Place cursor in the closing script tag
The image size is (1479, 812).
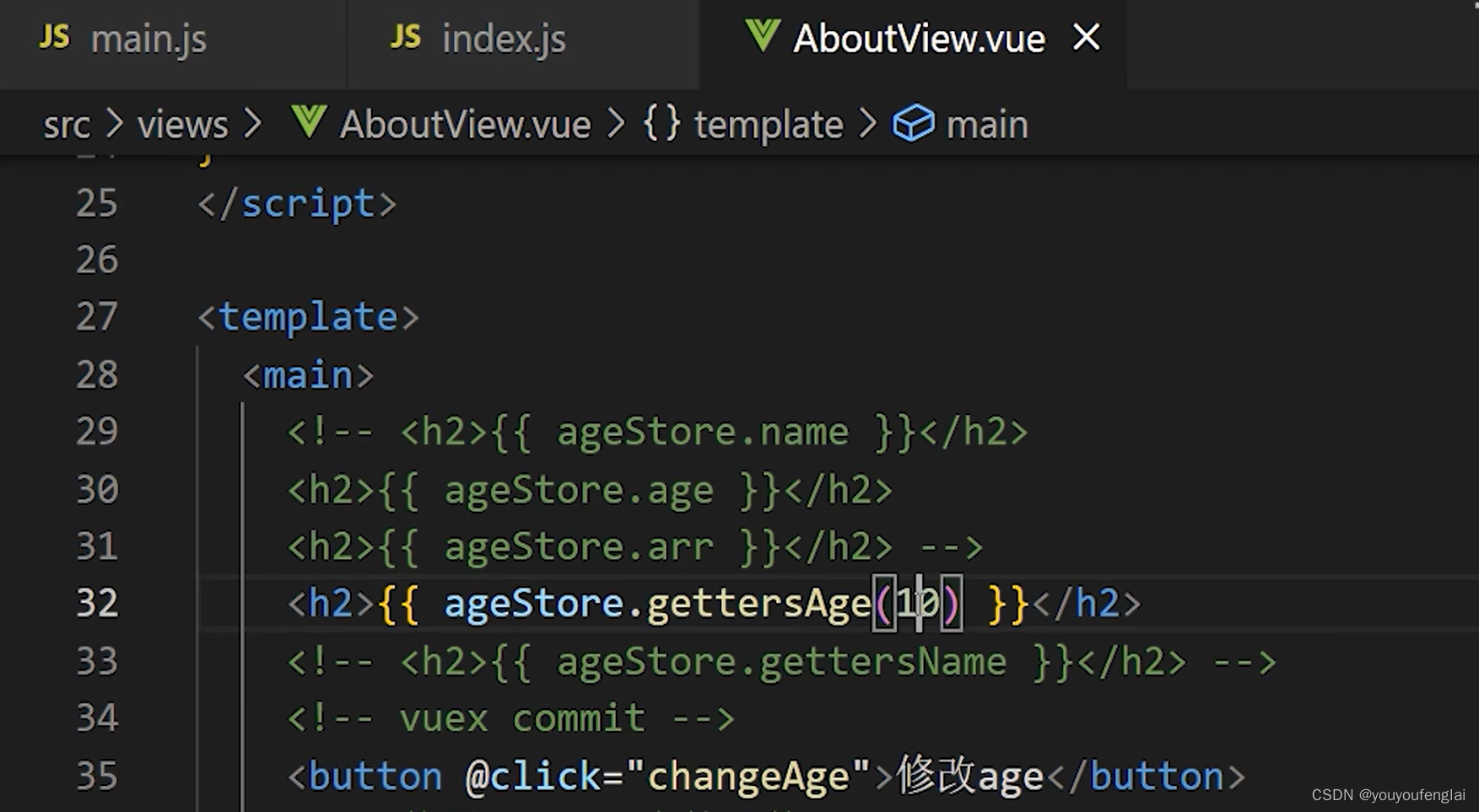point(297,205)
